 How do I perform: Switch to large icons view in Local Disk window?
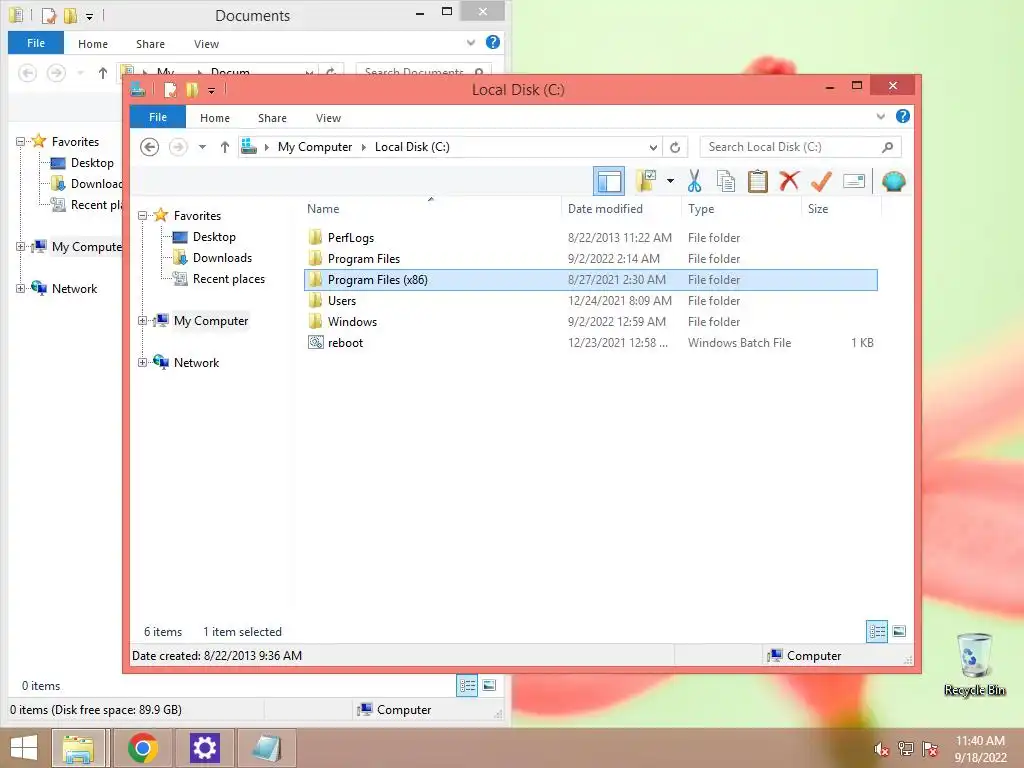pyautogui.click(x=899, y=632)
